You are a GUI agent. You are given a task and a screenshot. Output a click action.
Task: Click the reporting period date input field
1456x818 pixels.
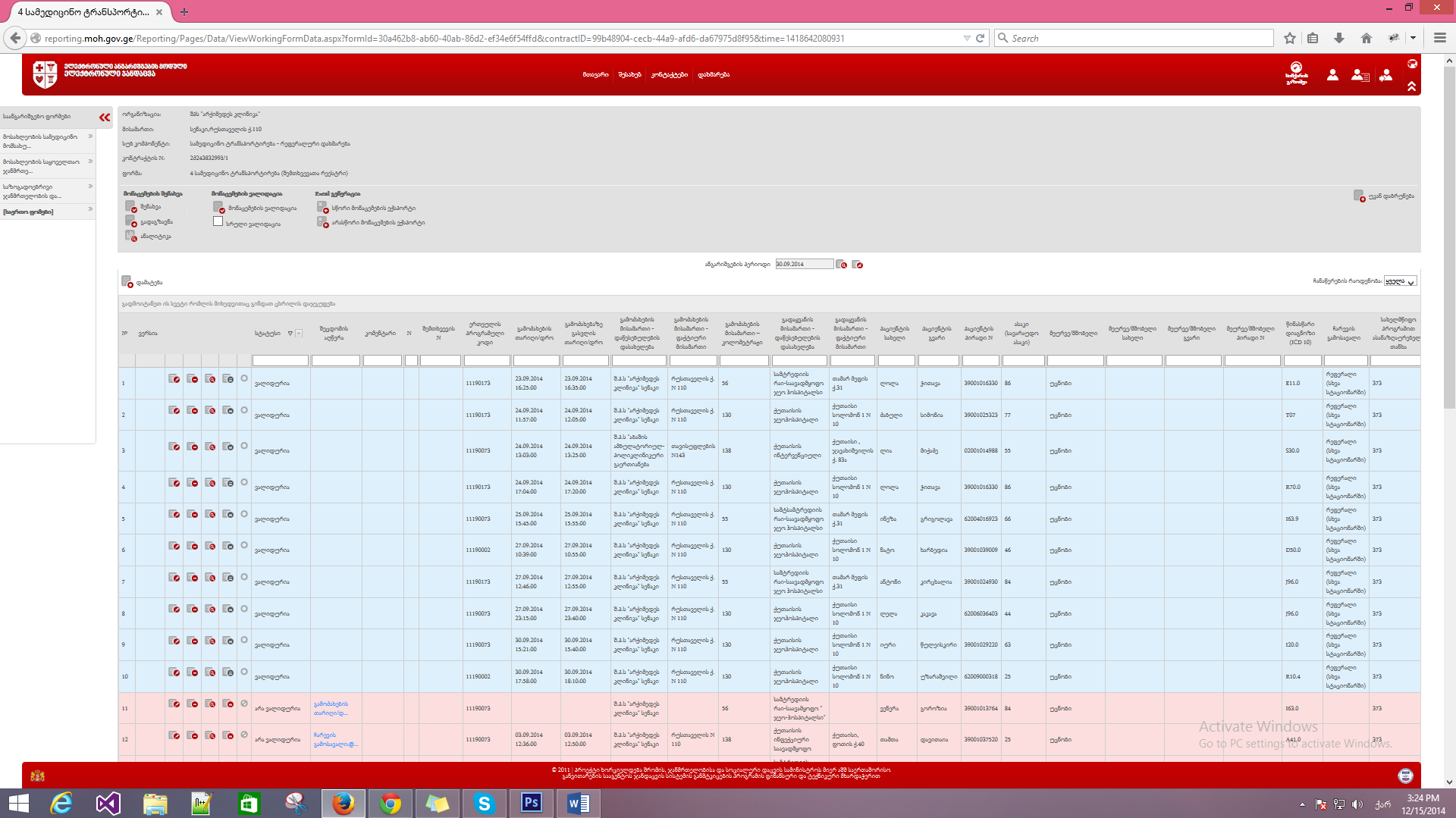(x=803, y=265)
